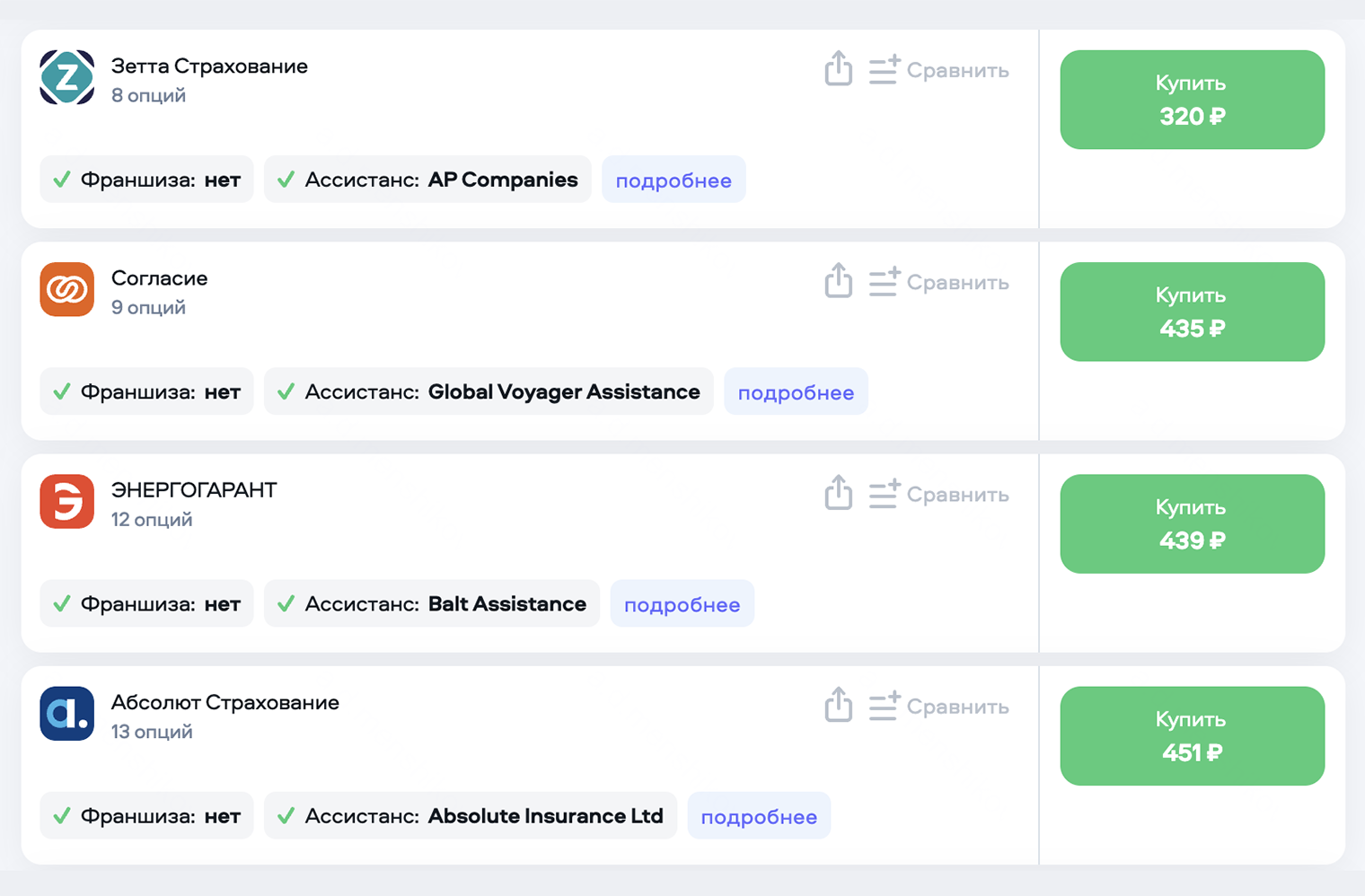
Task: Click the Ассистанс: Balt Assistance tag
Action: point(432,603)
